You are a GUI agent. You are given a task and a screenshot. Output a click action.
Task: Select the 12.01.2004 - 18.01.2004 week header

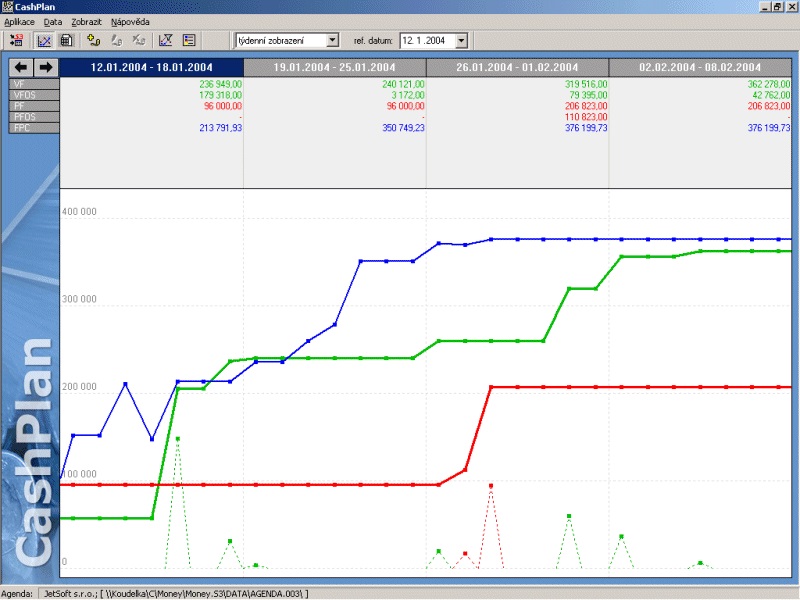click(152, 67)
